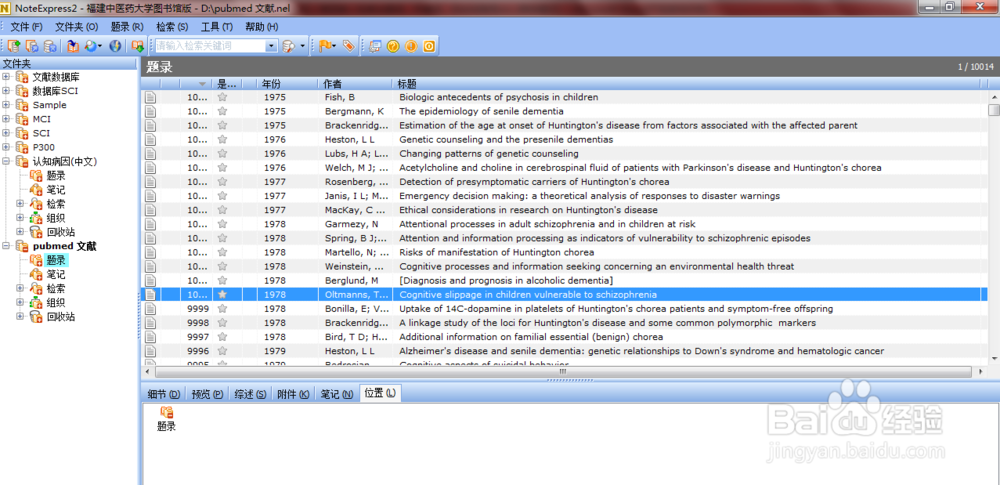
Task: Open the 检索 (S) menu
Action: click(x=172, y=27)
